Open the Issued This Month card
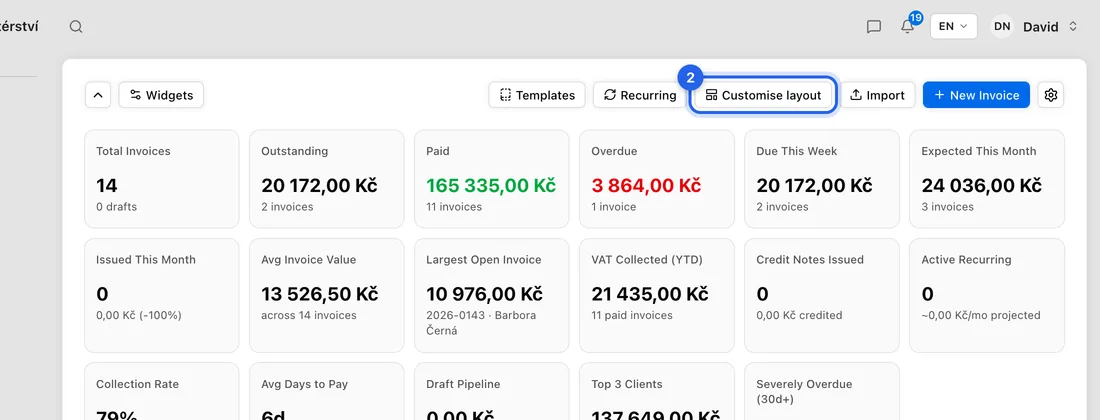Screen dimensions: 1100x420 click(x=161, y=295)
